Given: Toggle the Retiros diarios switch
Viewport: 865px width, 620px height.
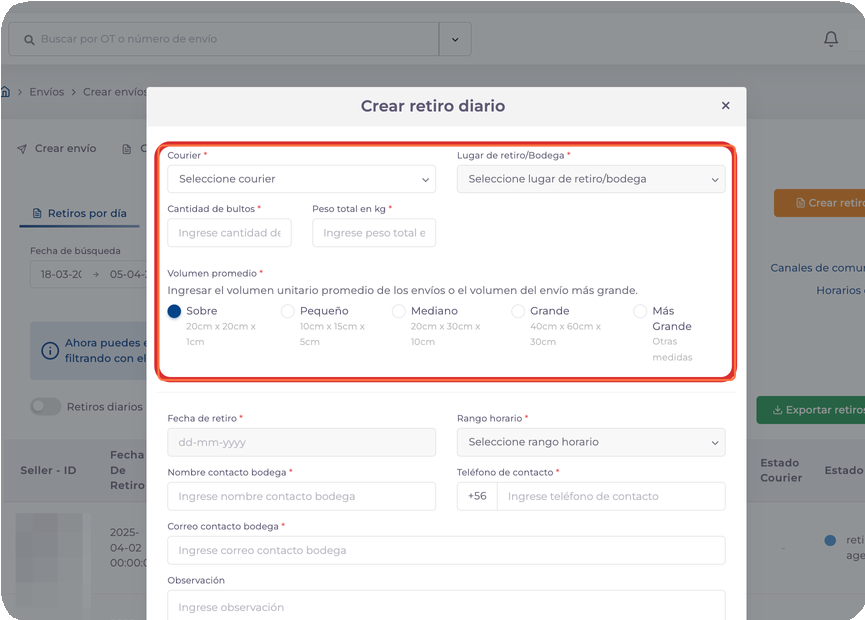Looking at the screenshot, I should (x=45, y=407).
